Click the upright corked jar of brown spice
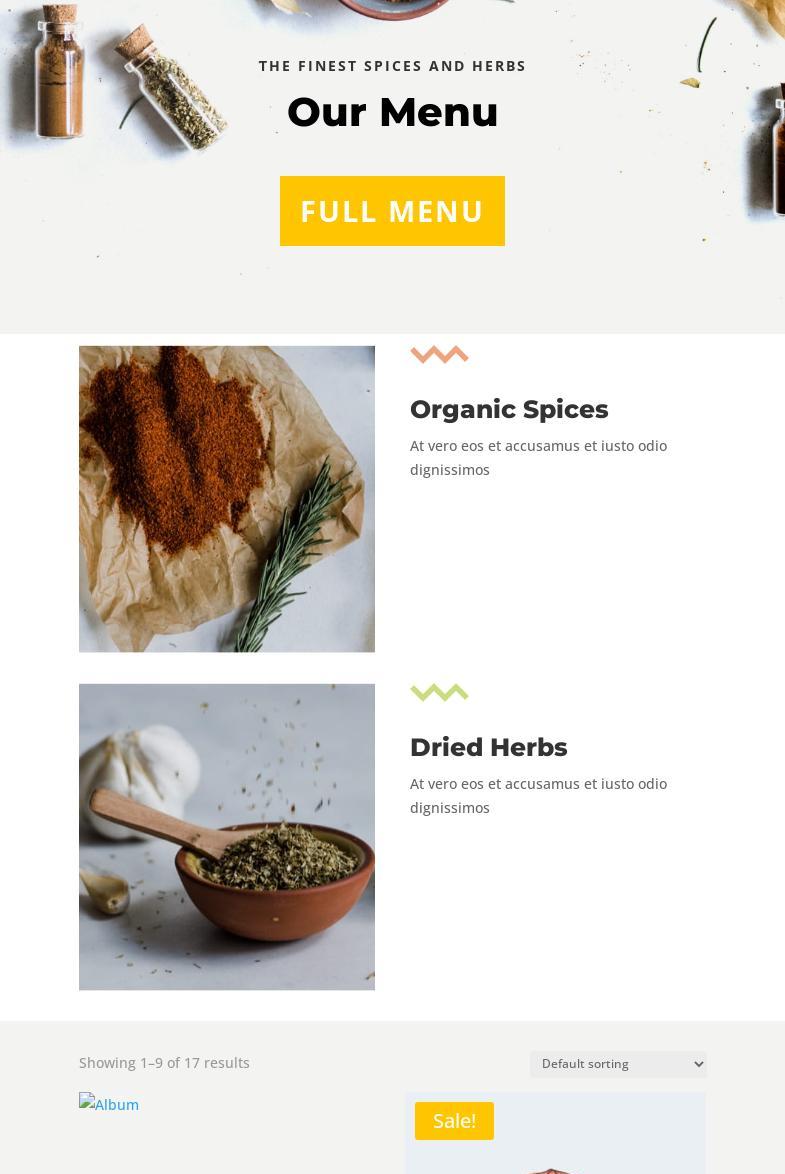This screenshot has width=785, height=1174. [59, 71]
